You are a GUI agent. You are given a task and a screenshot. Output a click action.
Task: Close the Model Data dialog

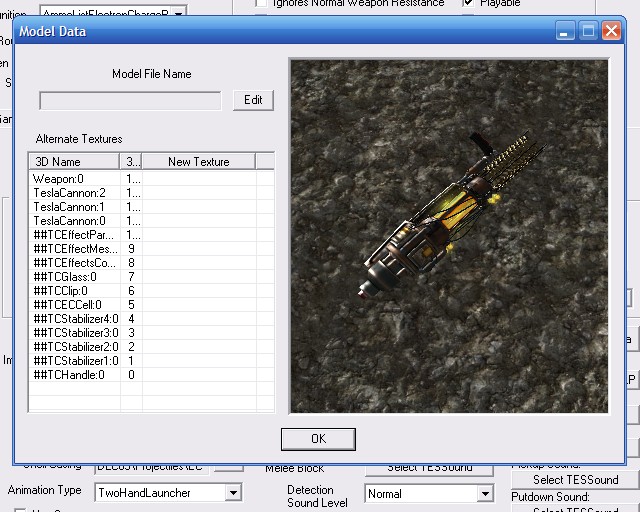[x=610, y=31]
